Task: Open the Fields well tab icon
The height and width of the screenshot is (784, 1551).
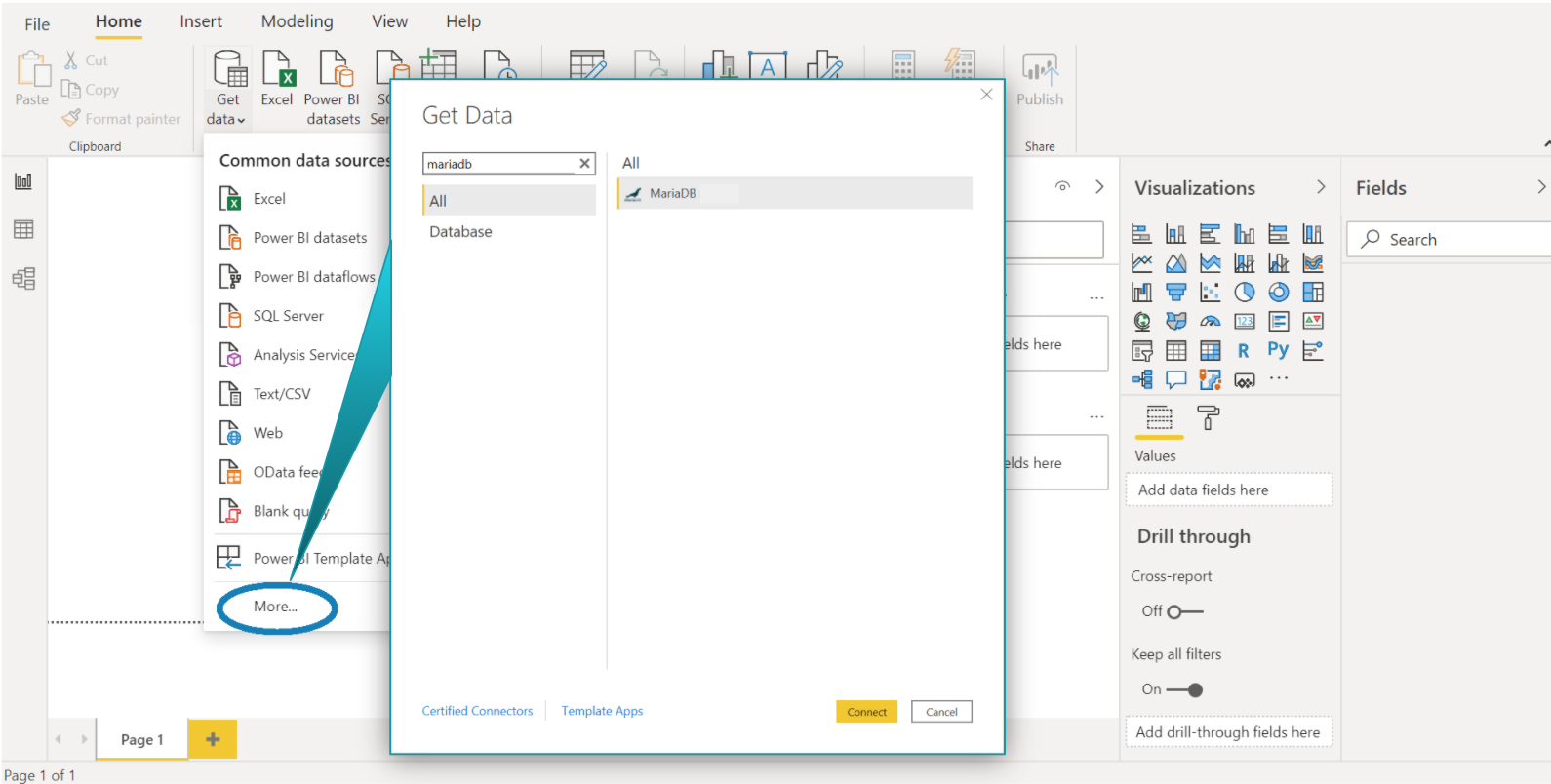Action: click(1159, 418)
